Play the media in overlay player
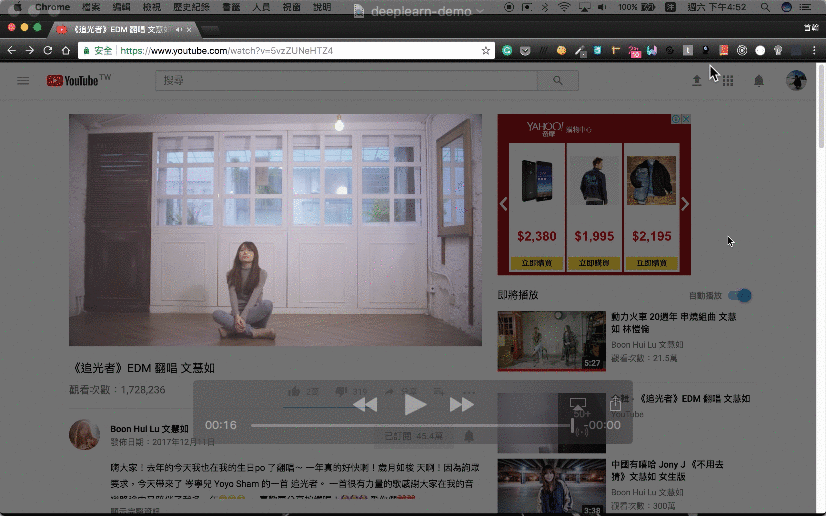Viewport: 826px width, 516px height. [x=415, y=405]
